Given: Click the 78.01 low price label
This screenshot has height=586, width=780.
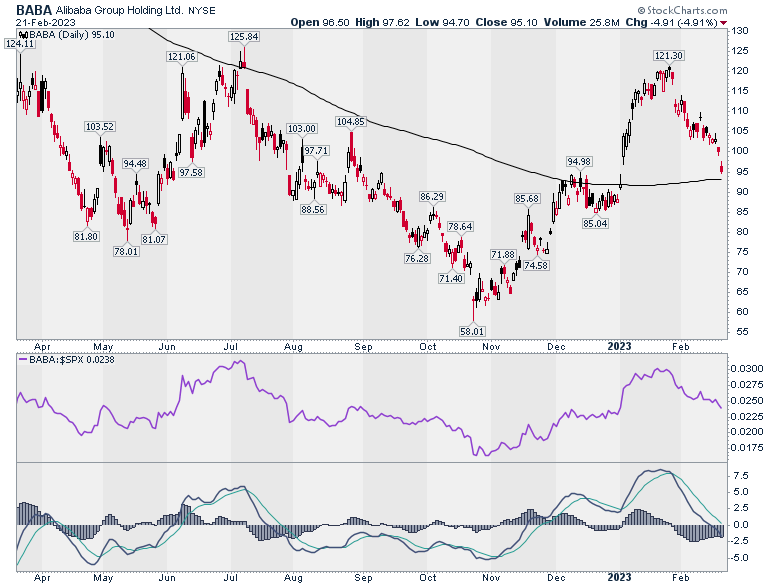Looking at the screenshot, I should [126, 252].
